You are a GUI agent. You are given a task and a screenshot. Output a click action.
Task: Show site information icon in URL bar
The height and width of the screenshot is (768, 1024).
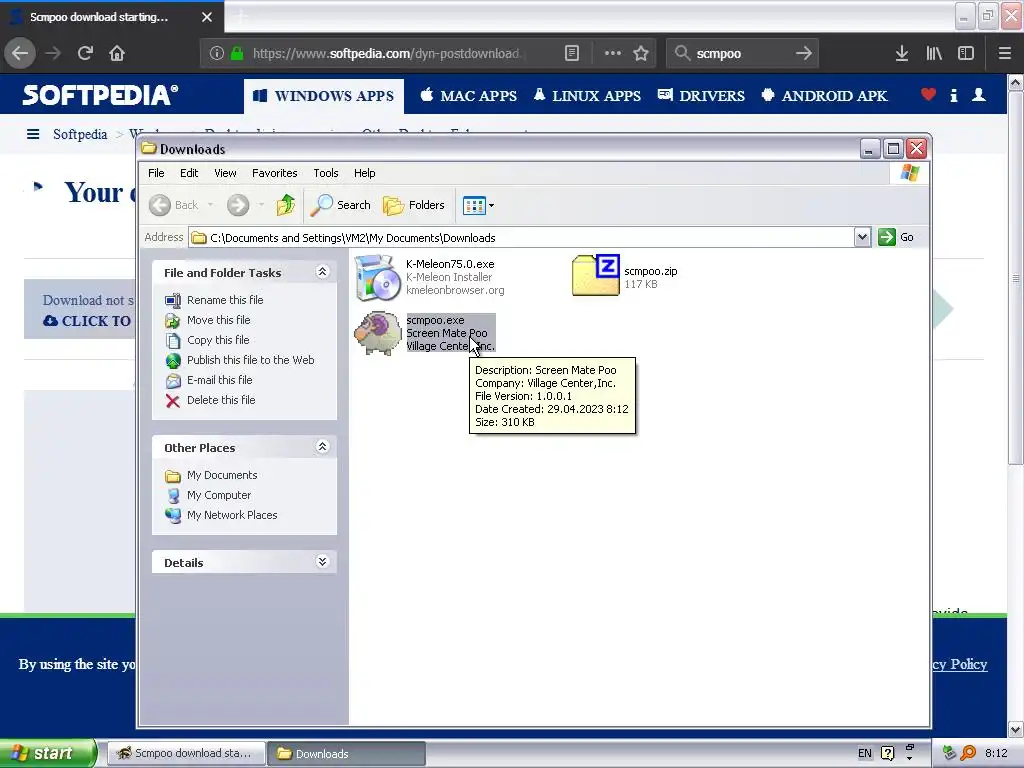point(217,54)
